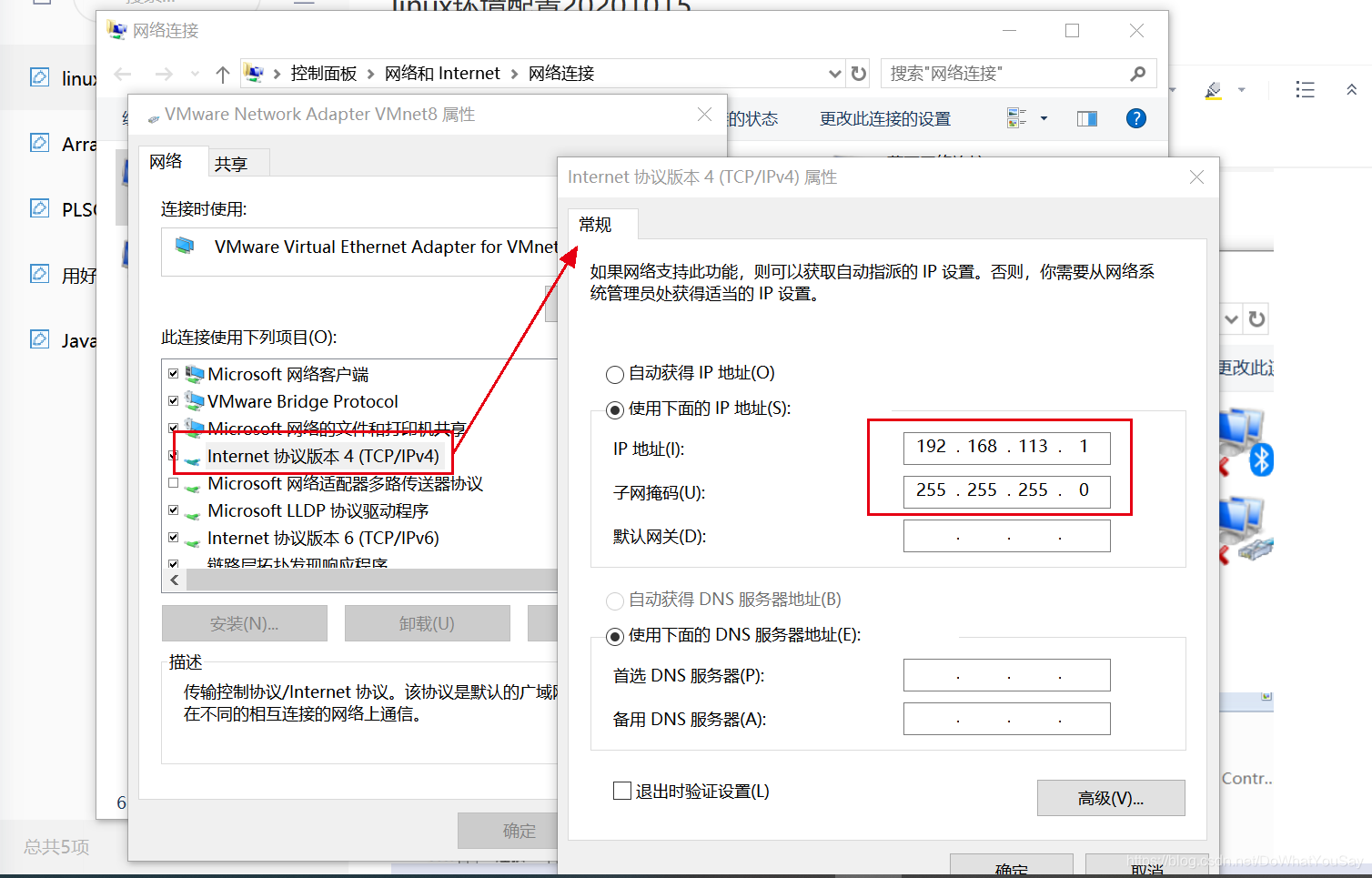Click the 子网掩码 input field
Image resolution: width=1372 pixels, height=878 pixels.
coord(1006,491)
